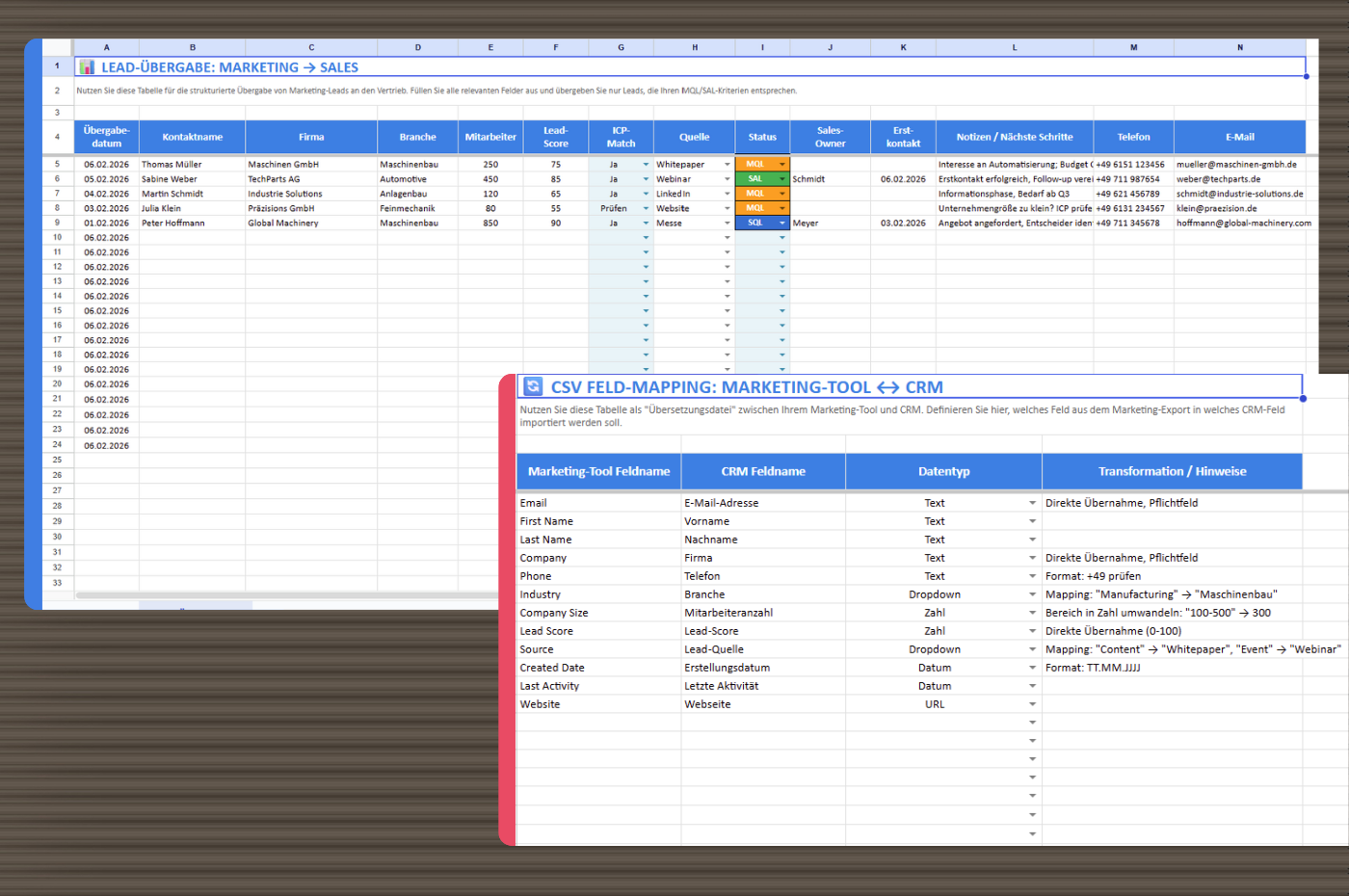Open the Status dropdown in Sabine Weber's row

click(780, 178)
